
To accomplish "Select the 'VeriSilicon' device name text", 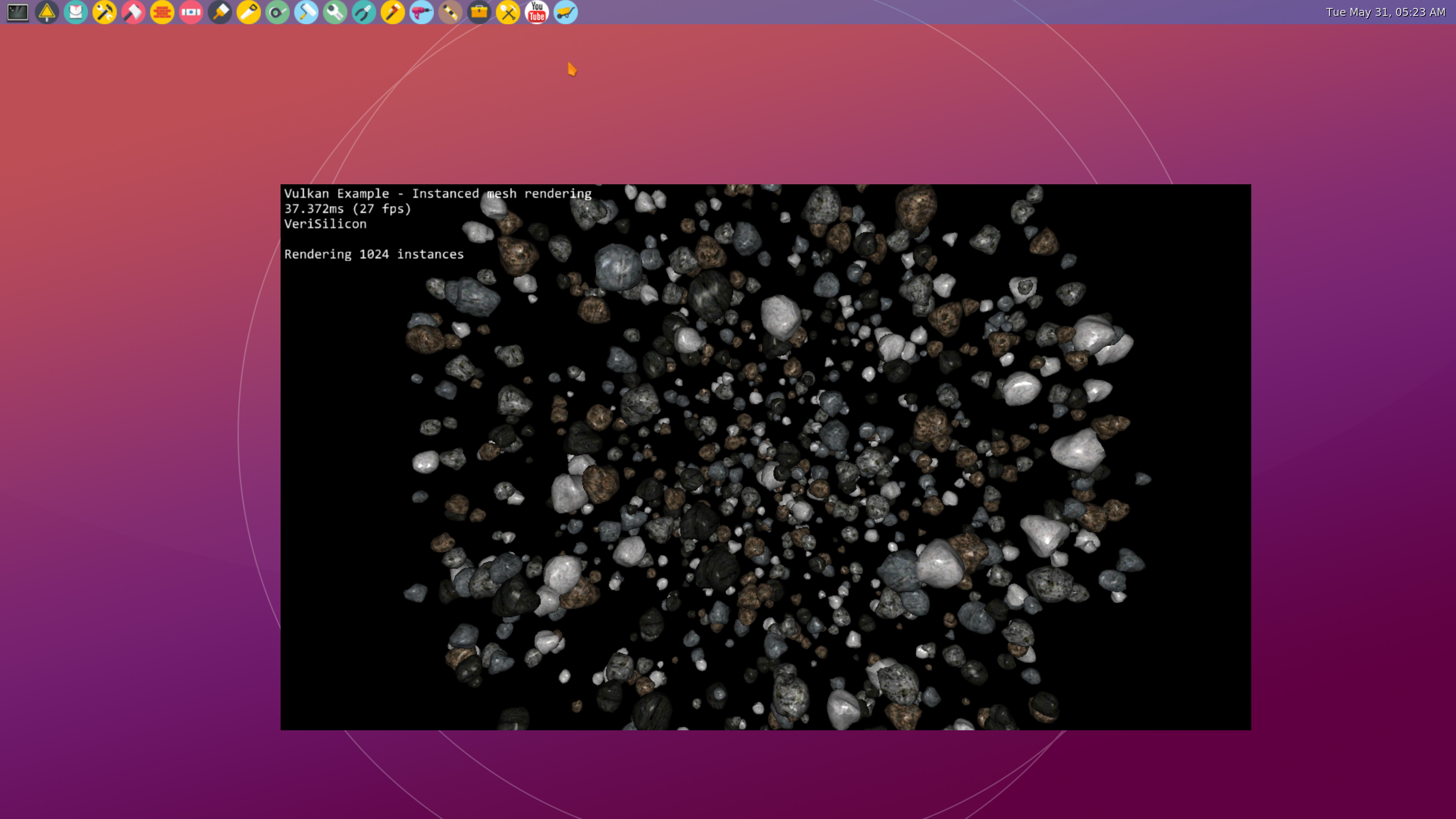I will point(325,224).
